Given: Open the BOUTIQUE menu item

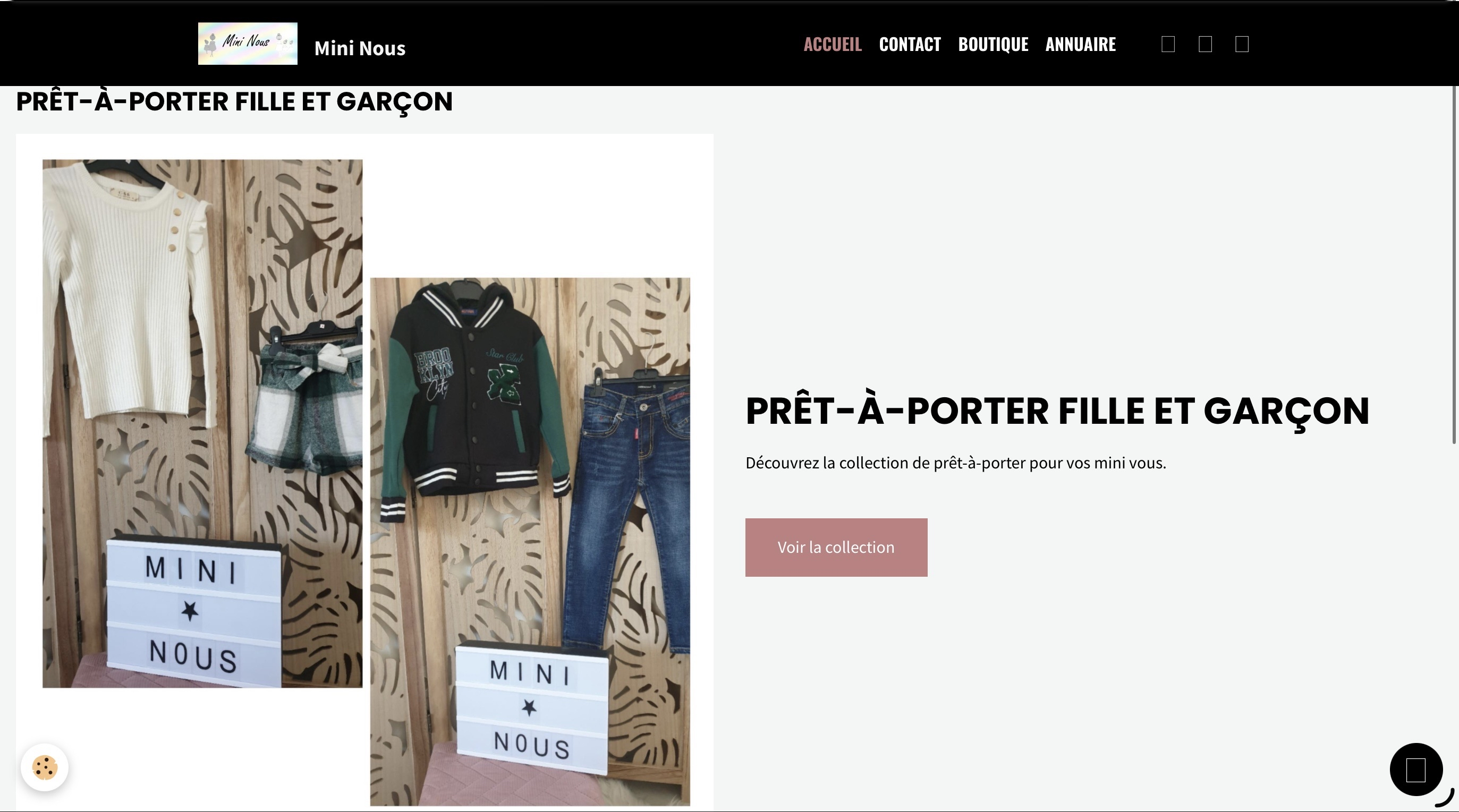Looking at the screenshot, I should [993, 44].
